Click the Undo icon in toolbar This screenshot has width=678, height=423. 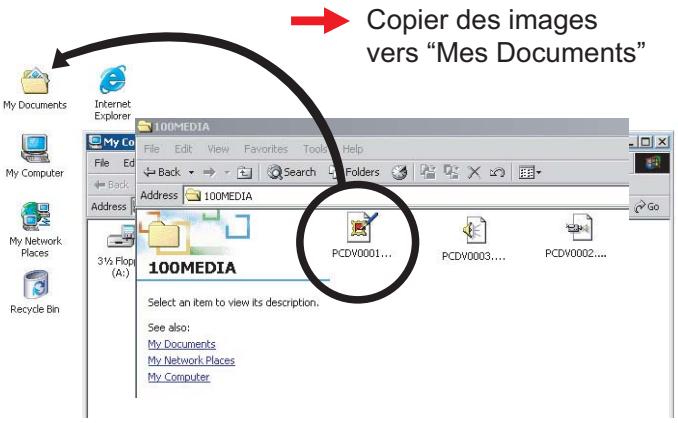(x=497, y=173)
